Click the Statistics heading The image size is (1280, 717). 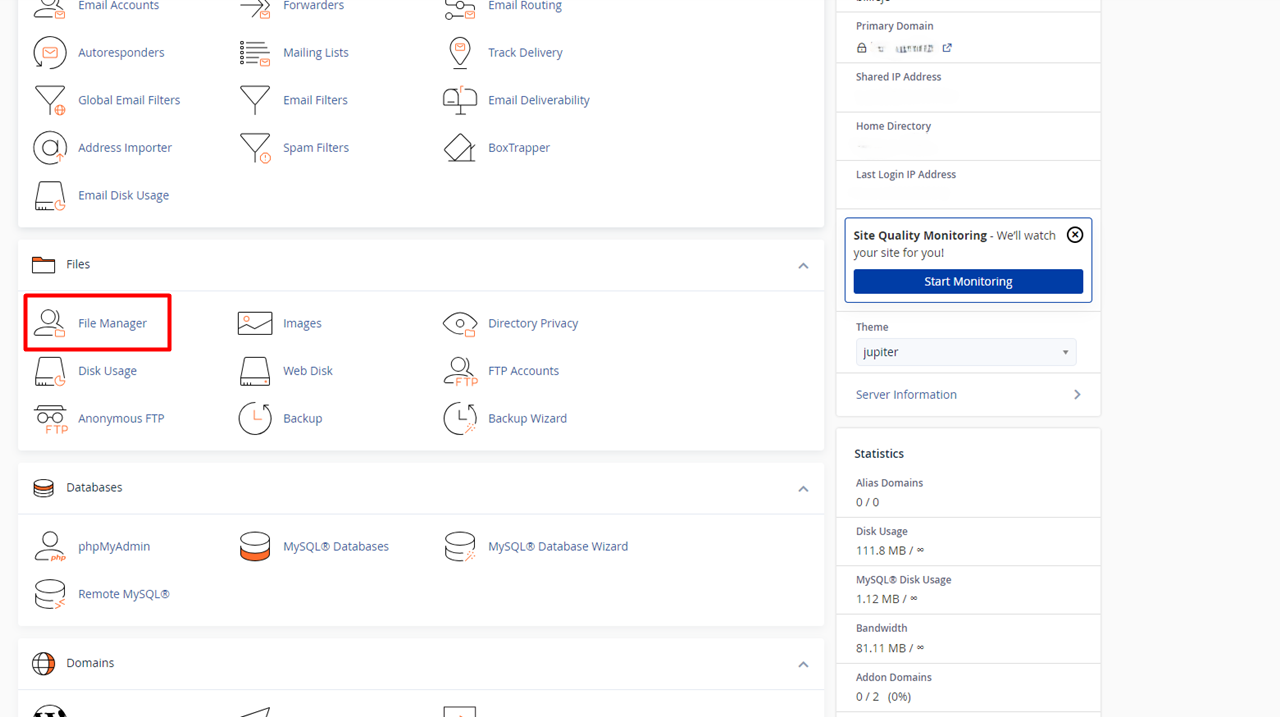[879, 454]
